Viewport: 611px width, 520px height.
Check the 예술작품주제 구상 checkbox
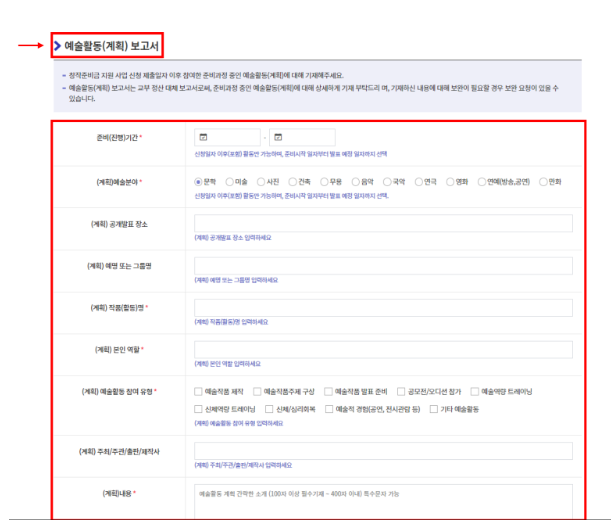click(257, 391)
